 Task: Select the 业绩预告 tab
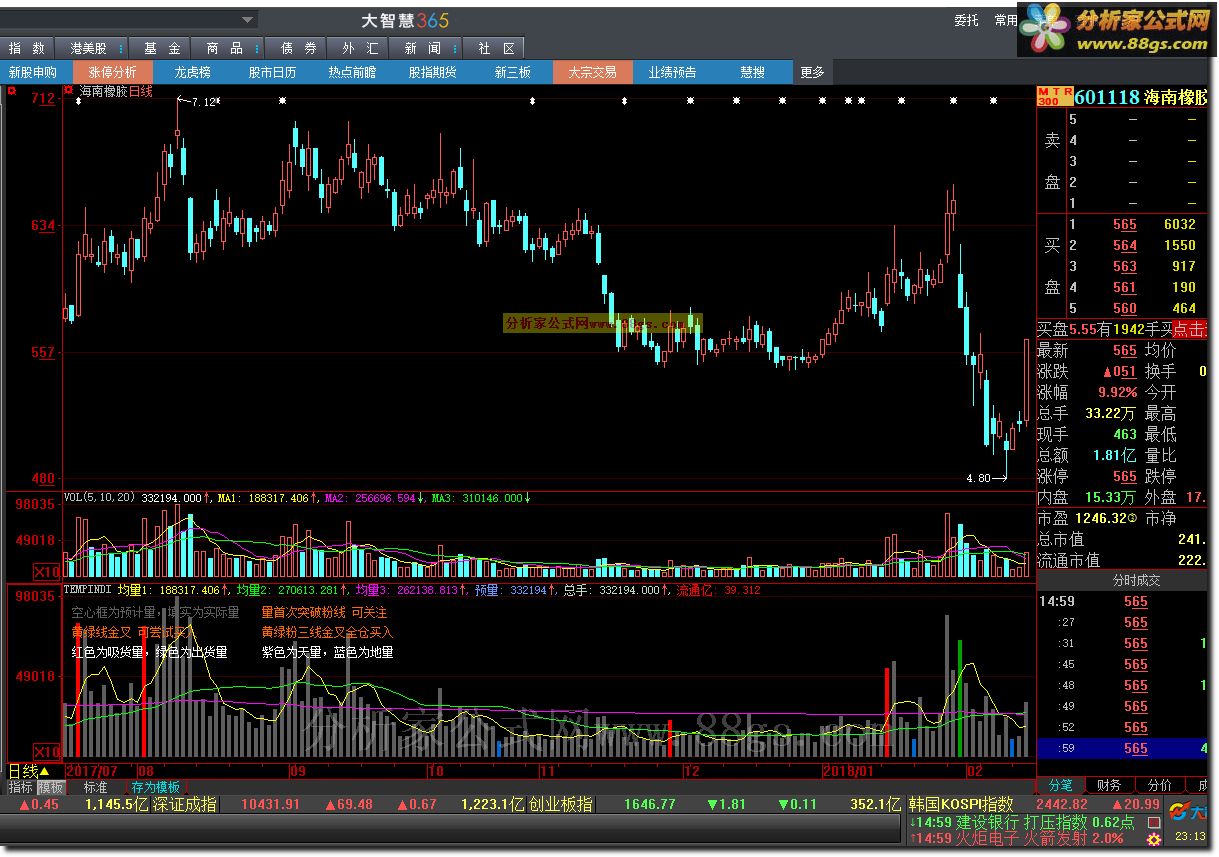point(673,72)
